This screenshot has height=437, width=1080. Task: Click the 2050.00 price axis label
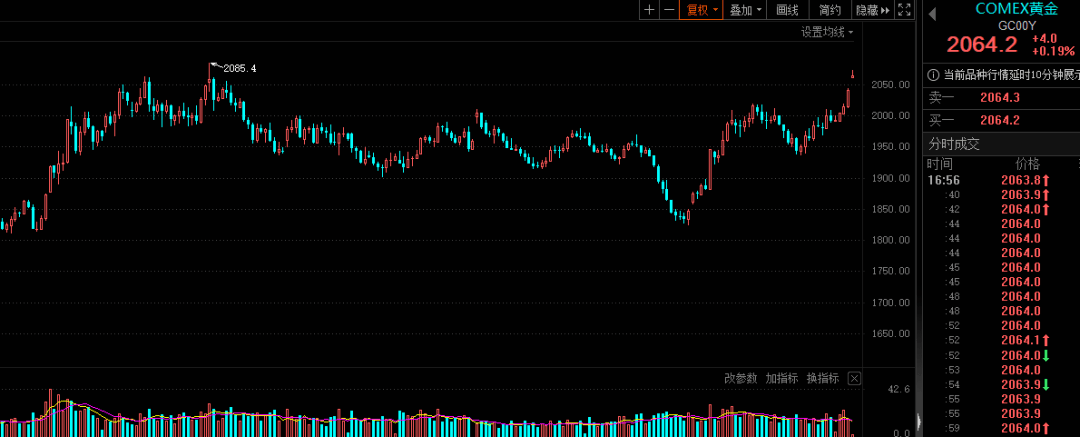891,84
